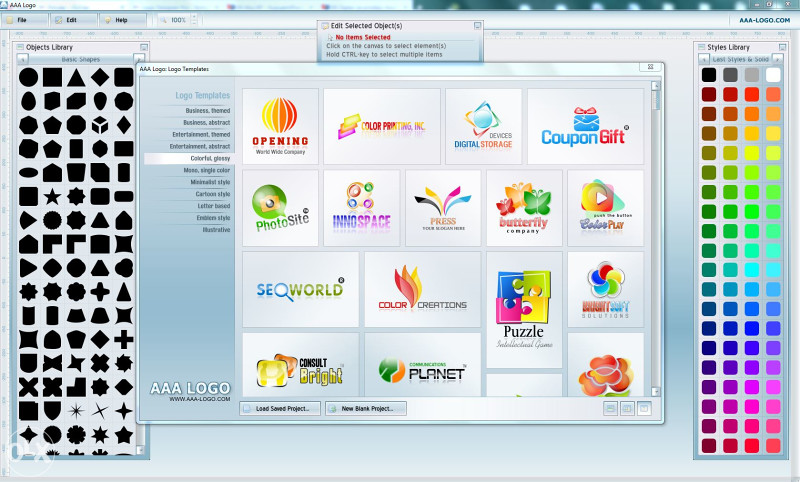Choose the Communications Planet template
Screen dimensions: 800x482
(422, 365)
